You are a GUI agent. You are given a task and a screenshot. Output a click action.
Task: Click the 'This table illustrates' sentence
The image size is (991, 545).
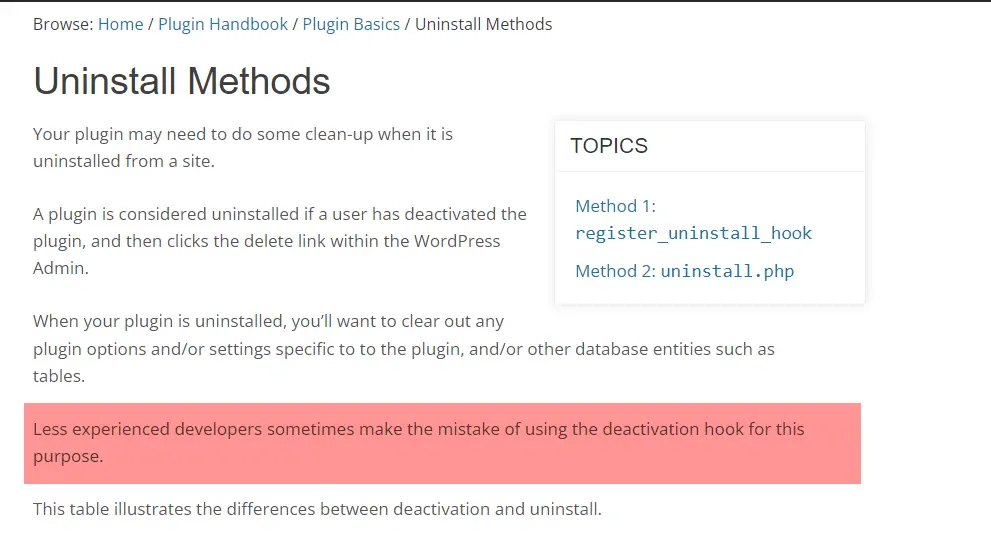317,509
